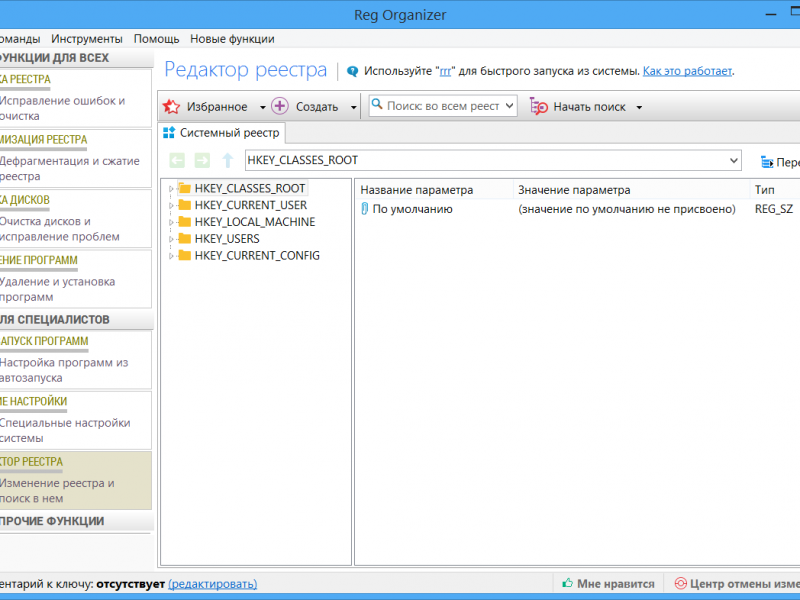
Task: Click the Start search icon
Action: 539,107
